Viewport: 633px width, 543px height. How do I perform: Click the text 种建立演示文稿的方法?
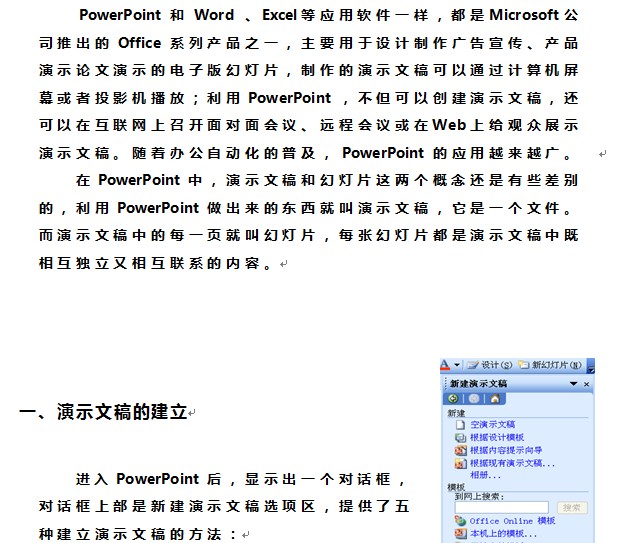[131, 535]
